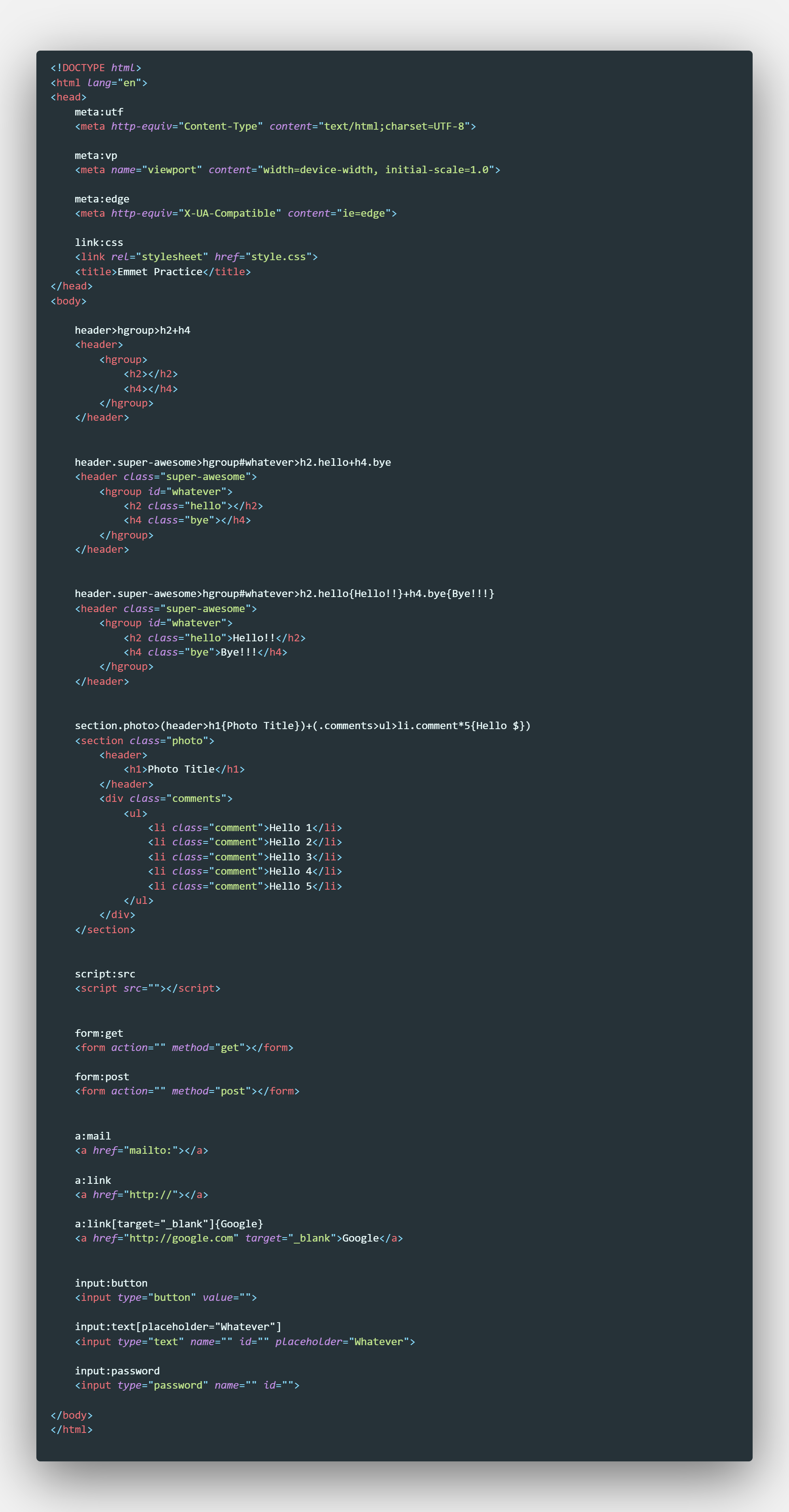This screenshot has width=789, height=1512.
Task: Click the hgroup id="whatever" tag line
Action: point(165,491)
